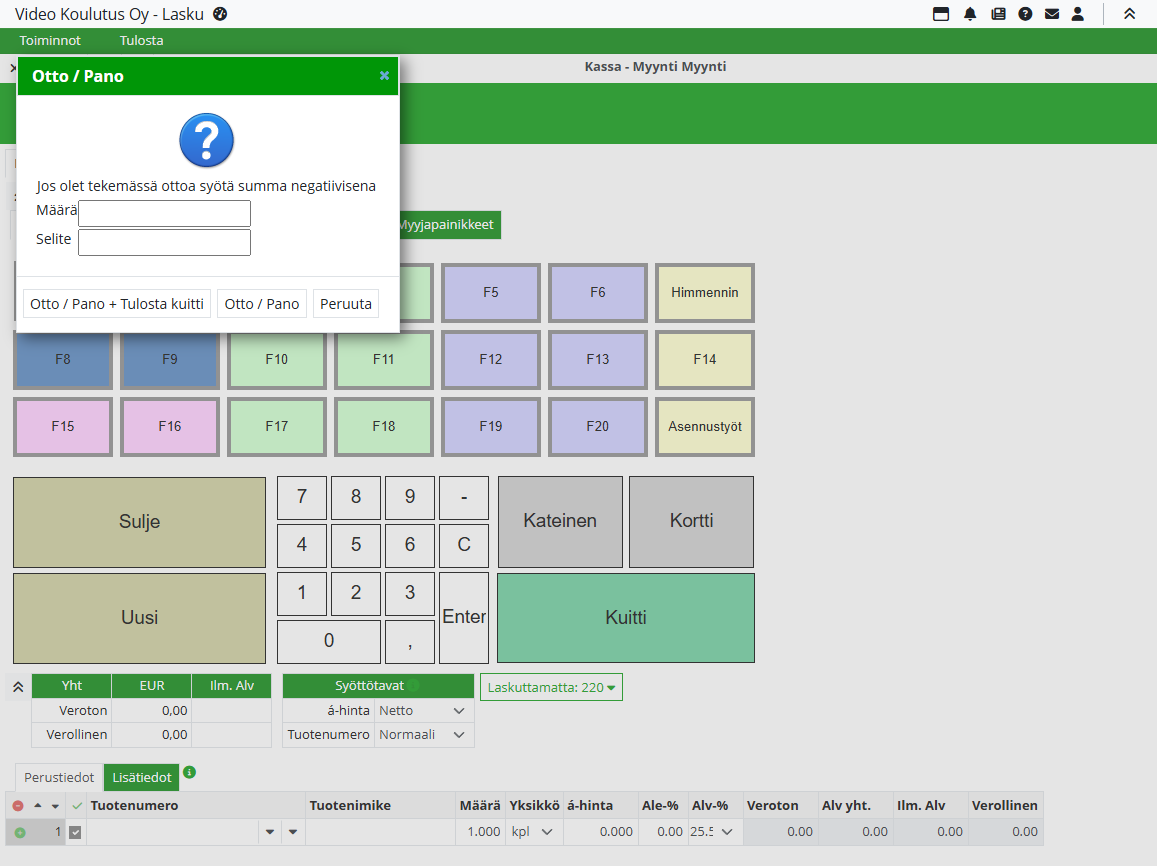Screen dimensions: 1157x866
Task: Open the user profile icon
Action: click(1077, 14)
